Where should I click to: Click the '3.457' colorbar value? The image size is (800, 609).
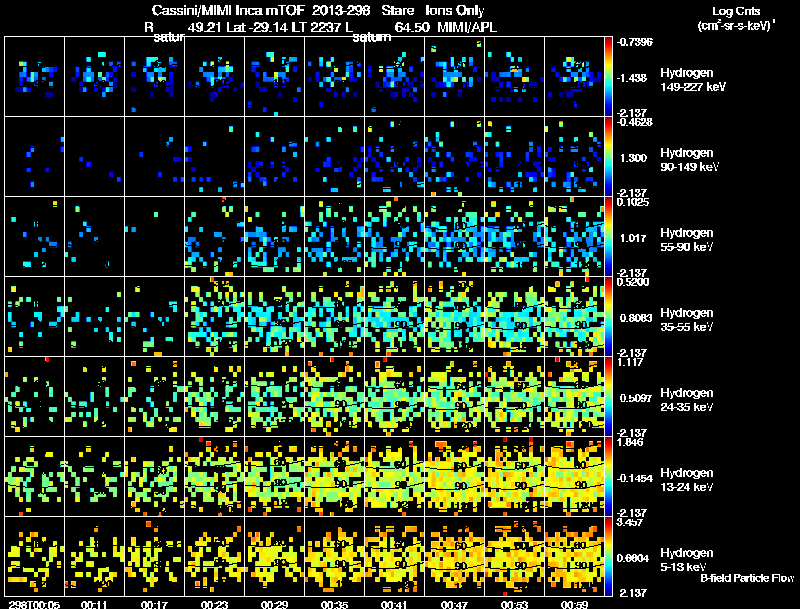pos(630,522)
